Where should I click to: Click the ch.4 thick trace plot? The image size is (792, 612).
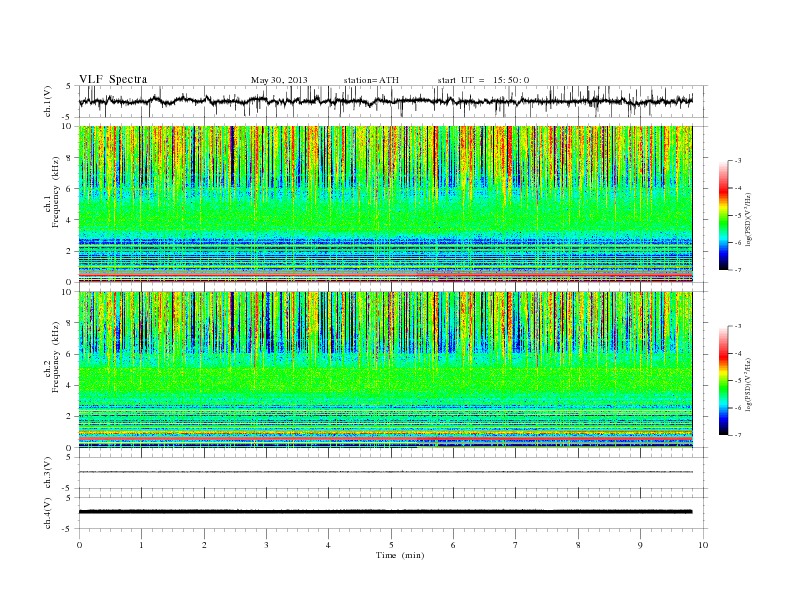pos(392,513)
